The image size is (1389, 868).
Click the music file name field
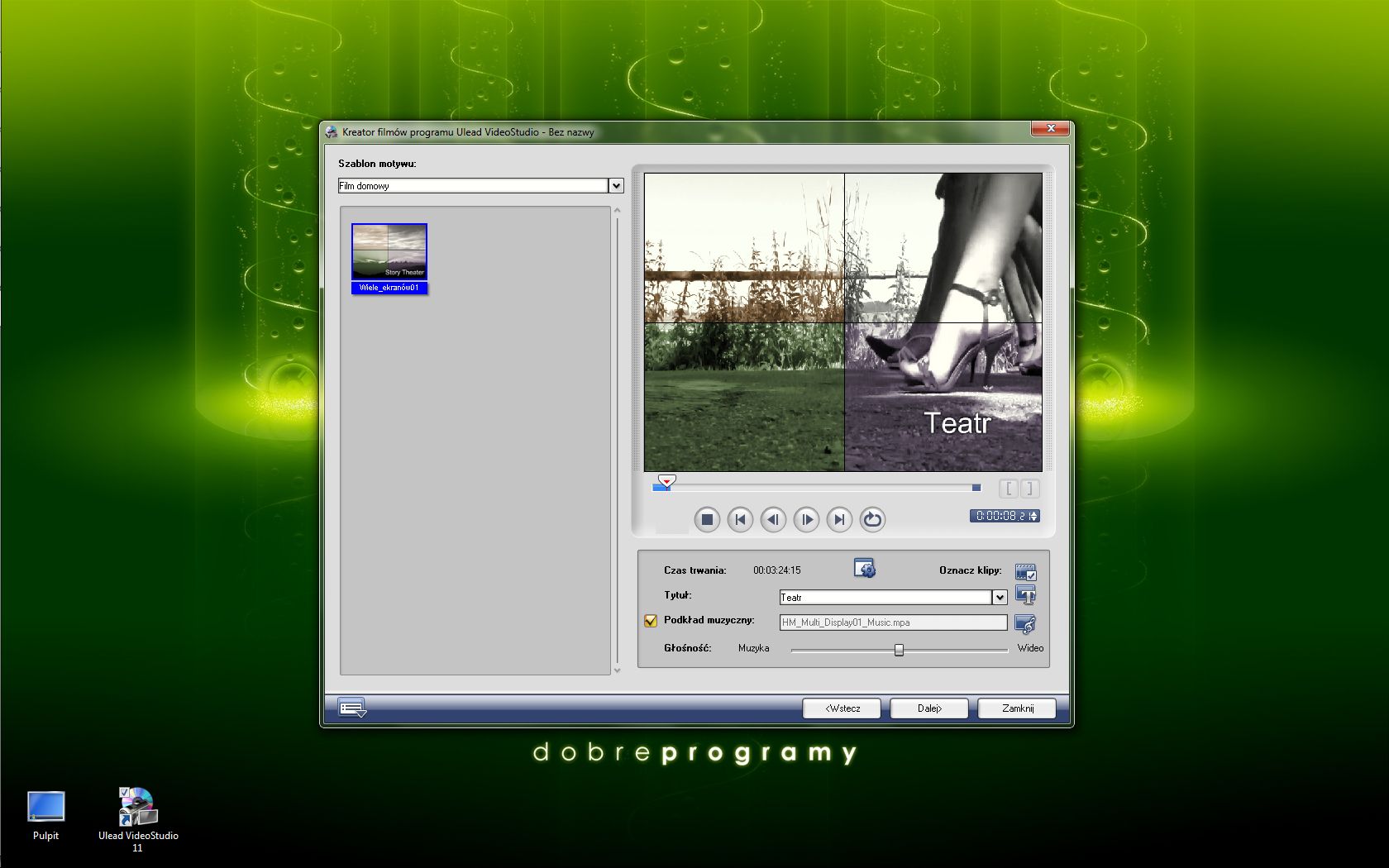point(893,622)
